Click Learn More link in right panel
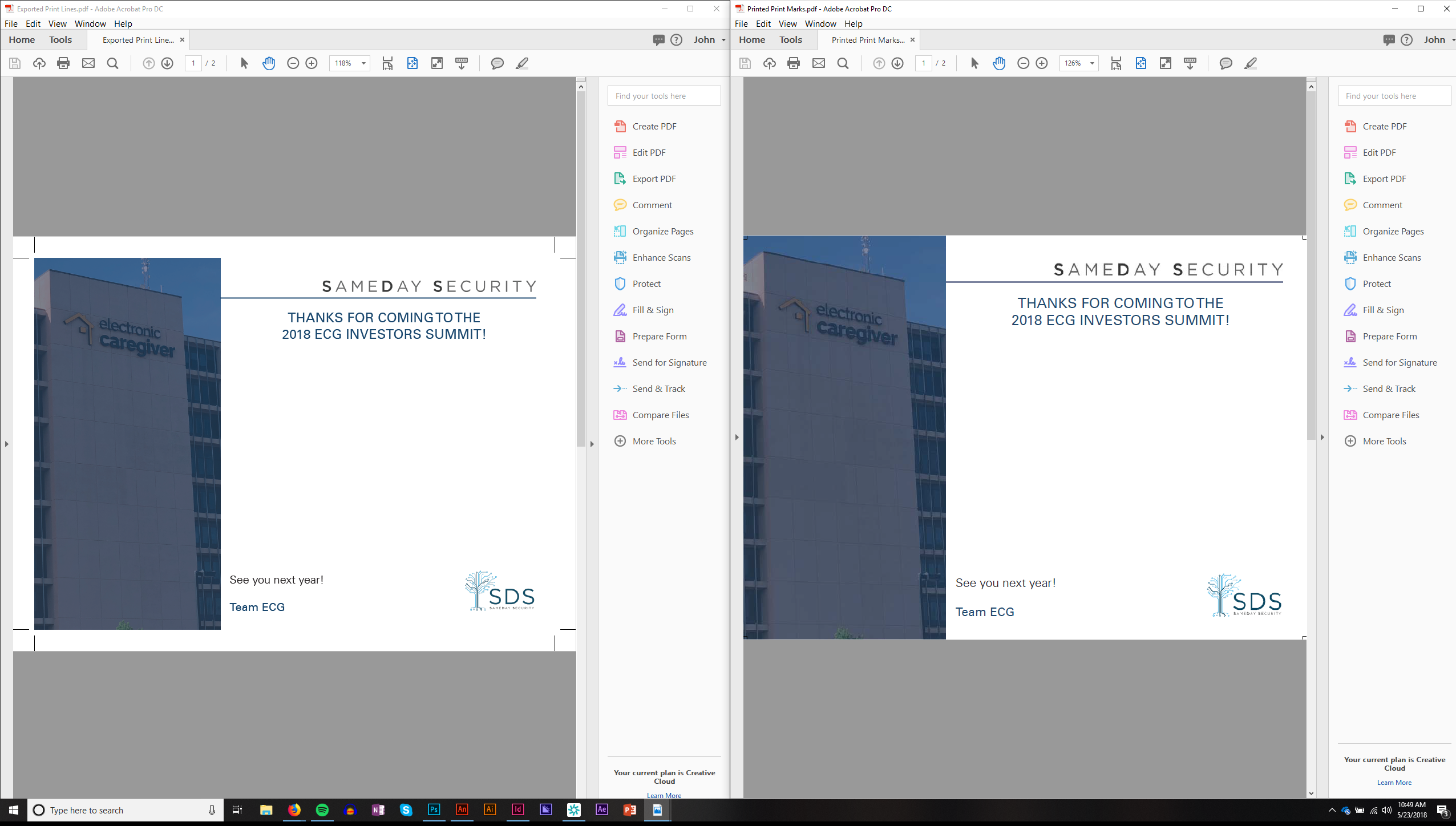This screenshot has height=826, width=1456. click(x=1394, y=782)
